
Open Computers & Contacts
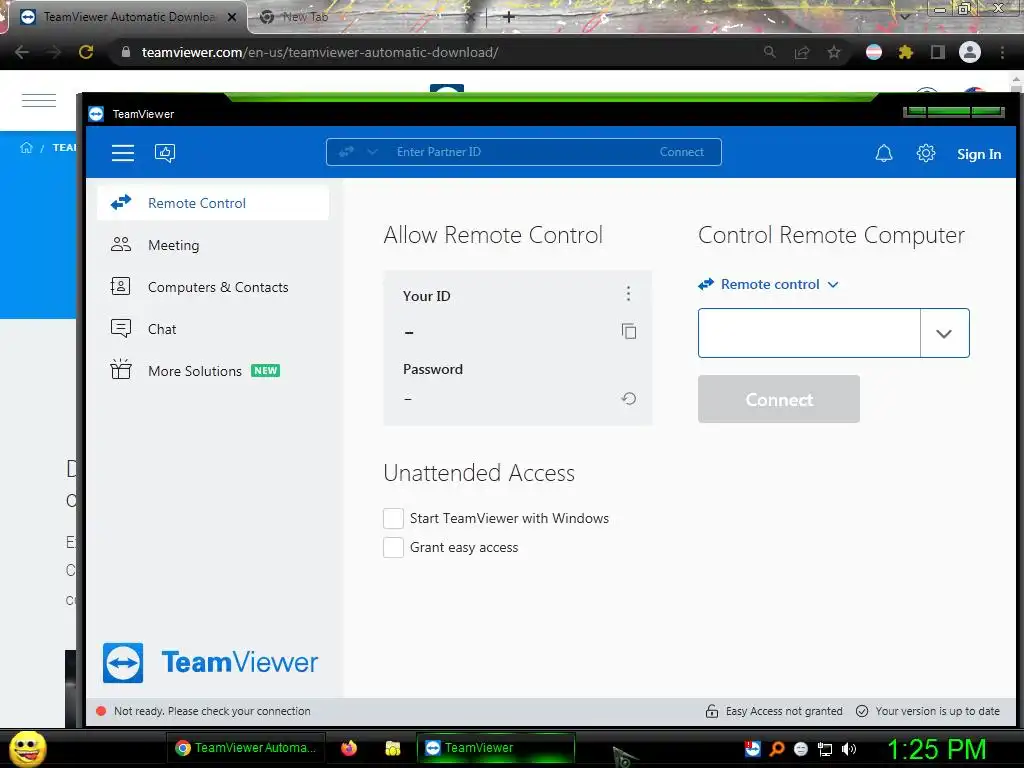tap(213, 287)
